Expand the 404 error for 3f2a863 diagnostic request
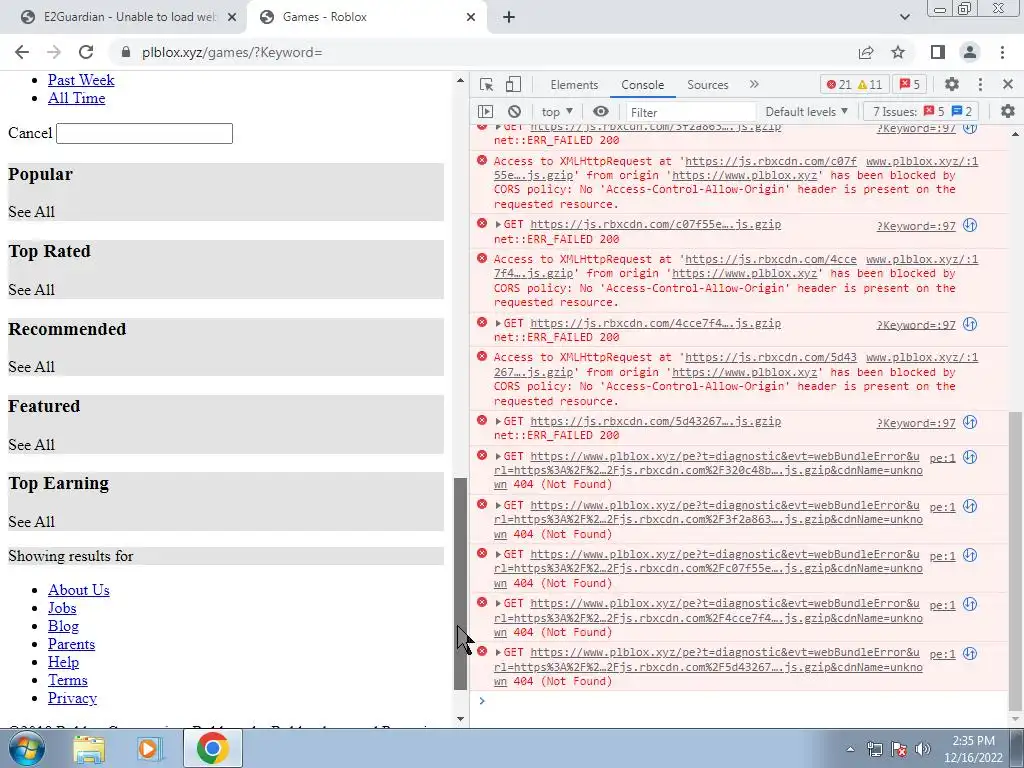The width and height of the screenshot is (1024, 768). (498, 505)
